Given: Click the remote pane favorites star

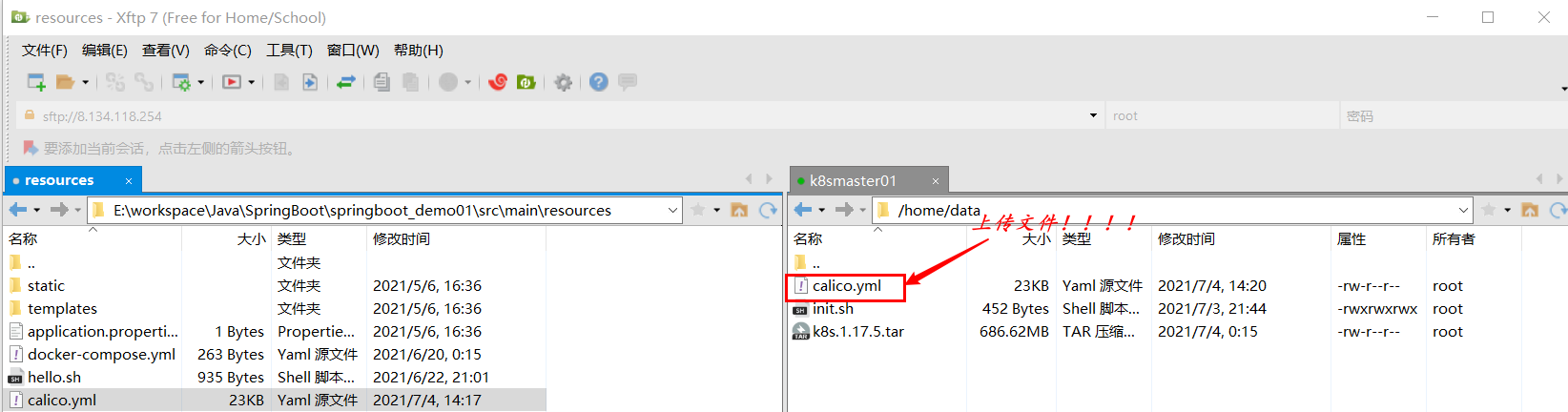Looking at the screenshot, I should [1488, 210].
